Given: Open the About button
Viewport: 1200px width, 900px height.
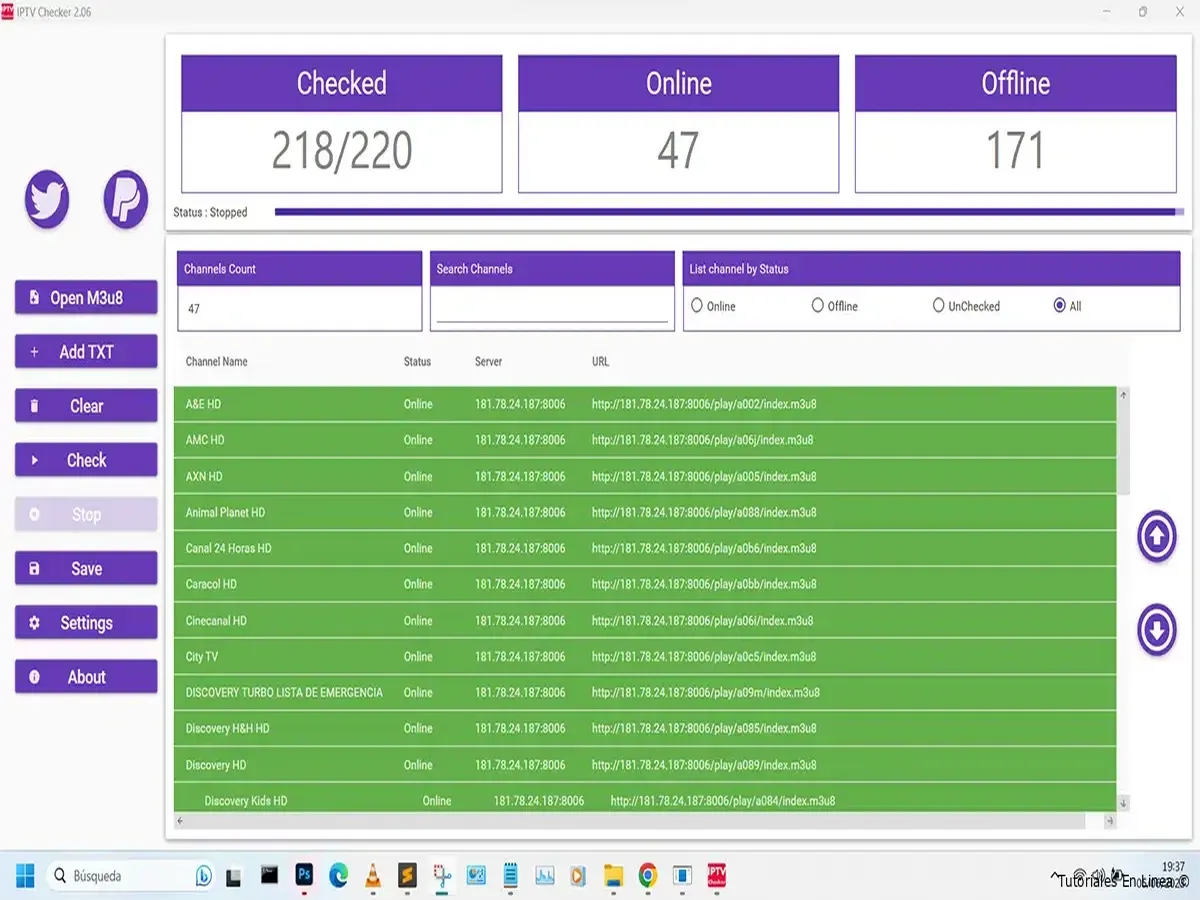Looking at the screenshot, I should [86, 676].
